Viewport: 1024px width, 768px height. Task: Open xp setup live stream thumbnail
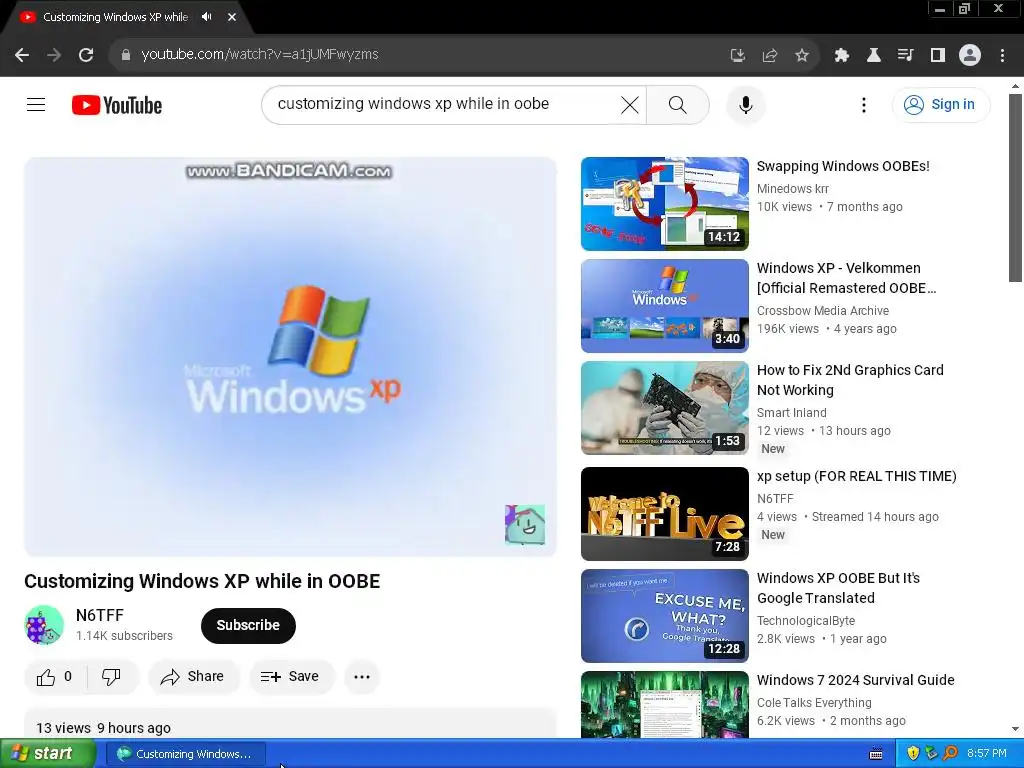click(665, 514)
